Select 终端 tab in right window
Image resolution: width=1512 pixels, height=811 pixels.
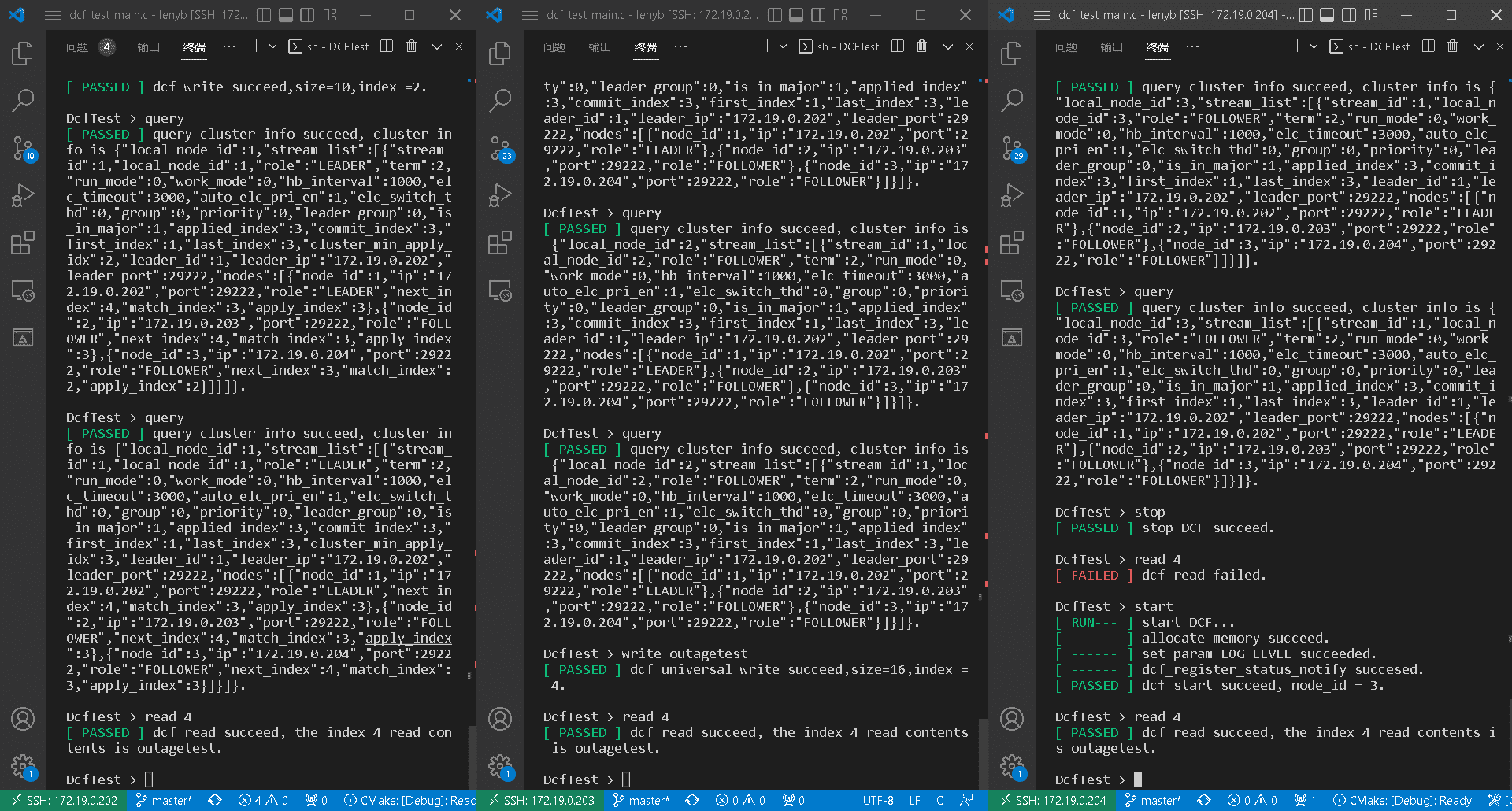click(x=1158, y=47)
